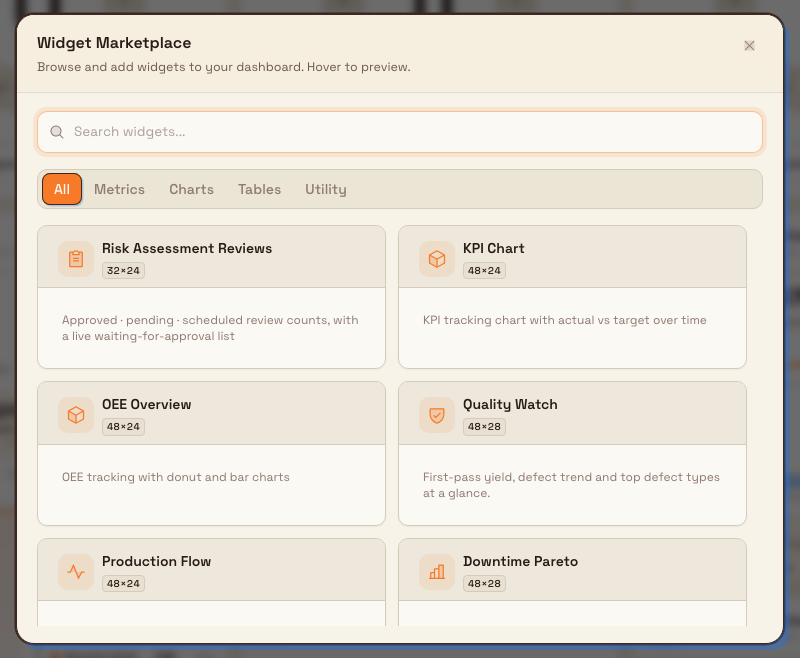Screen dimensions: 800x658
Task: Click OEE Overview's 48×24 size badge
Action: coord(123,427)
